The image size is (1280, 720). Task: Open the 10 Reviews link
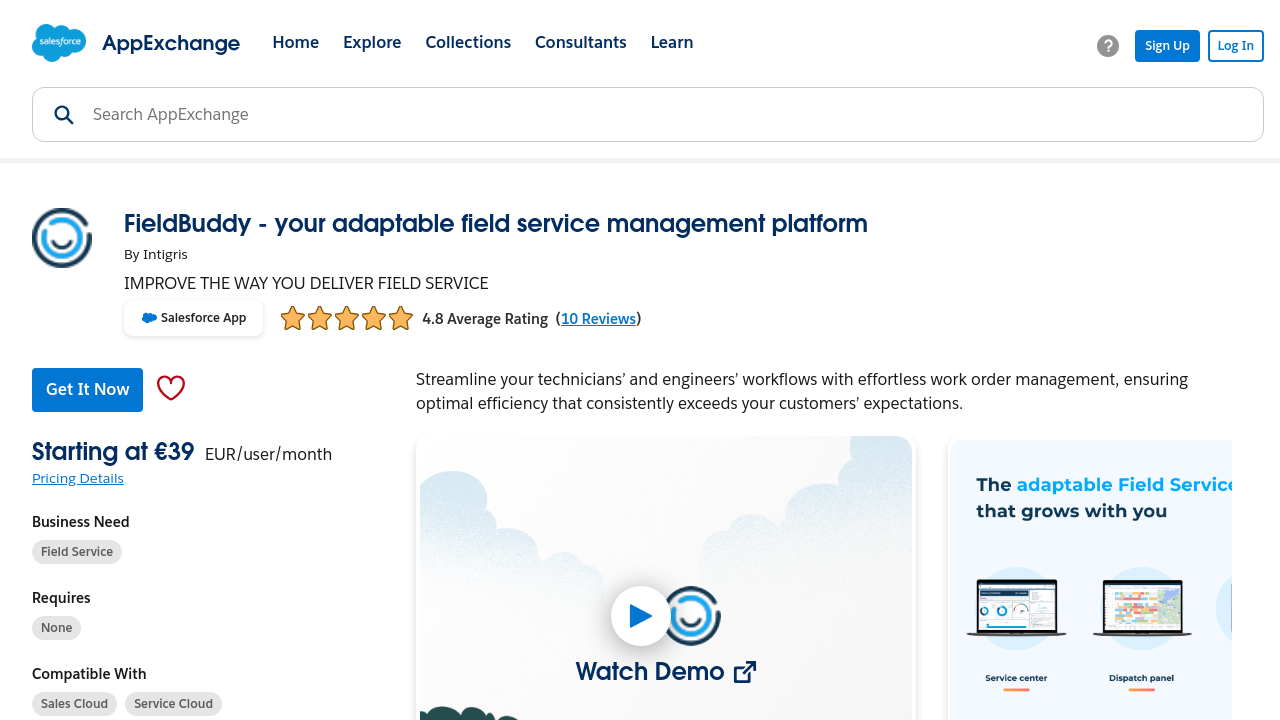click(599, 319)
